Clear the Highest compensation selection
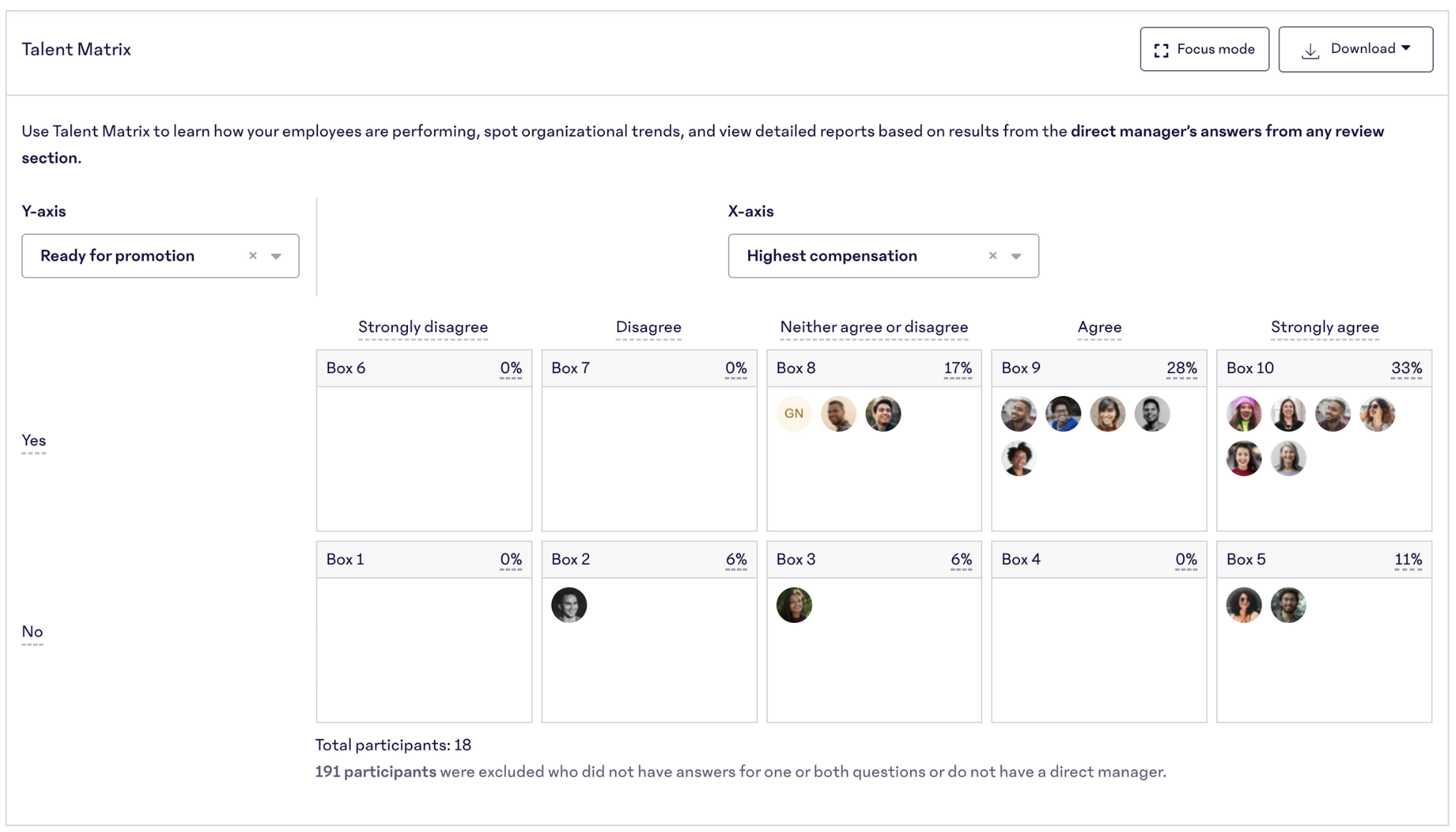 pos(992,256)
